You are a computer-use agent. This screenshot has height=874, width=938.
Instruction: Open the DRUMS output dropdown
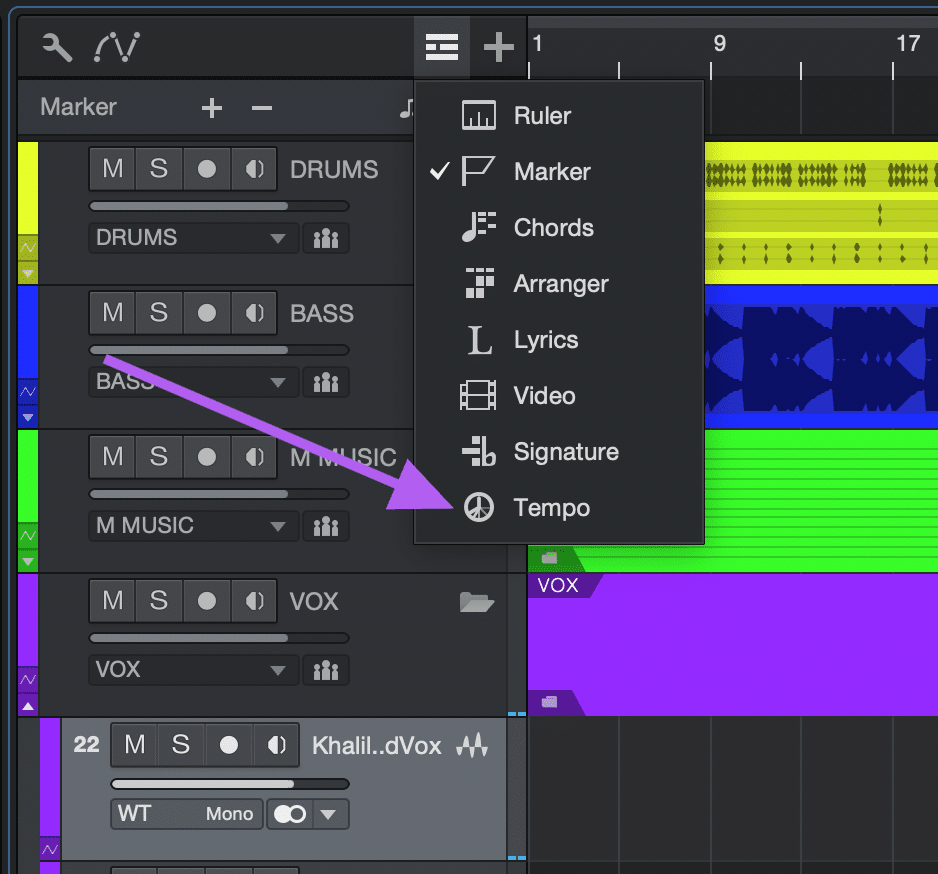point(192,238)
